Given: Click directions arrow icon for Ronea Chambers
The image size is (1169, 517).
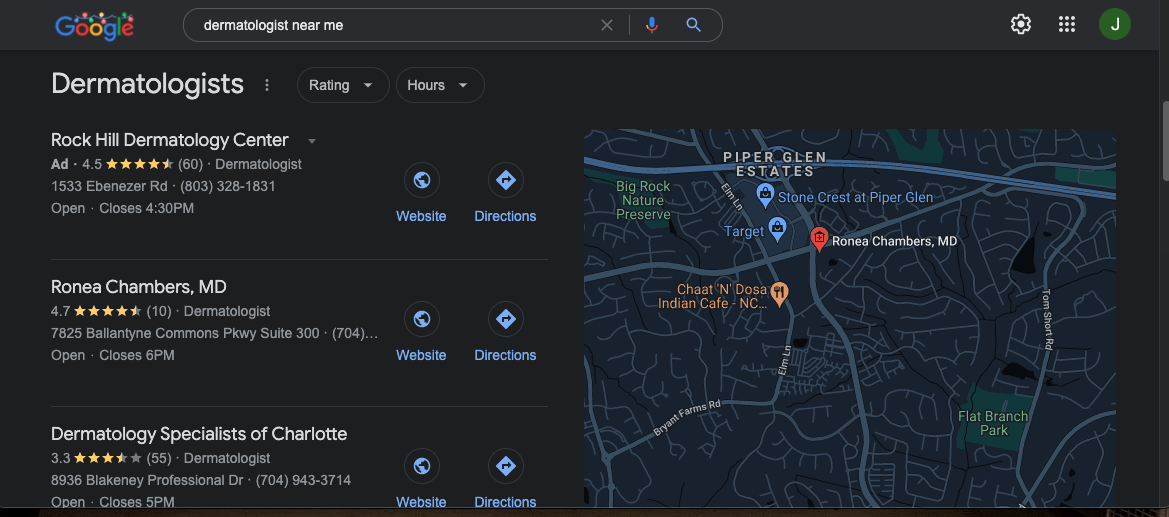Looking at the screenshot, I should 505,319.
